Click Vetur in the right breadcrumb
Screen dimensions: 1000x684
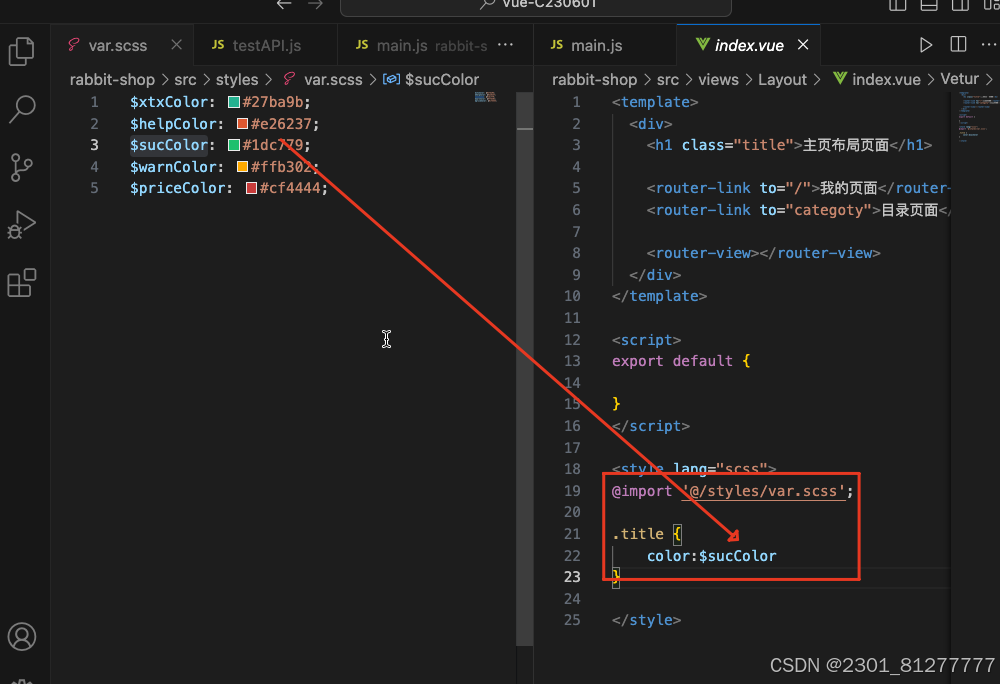(959, 79)
